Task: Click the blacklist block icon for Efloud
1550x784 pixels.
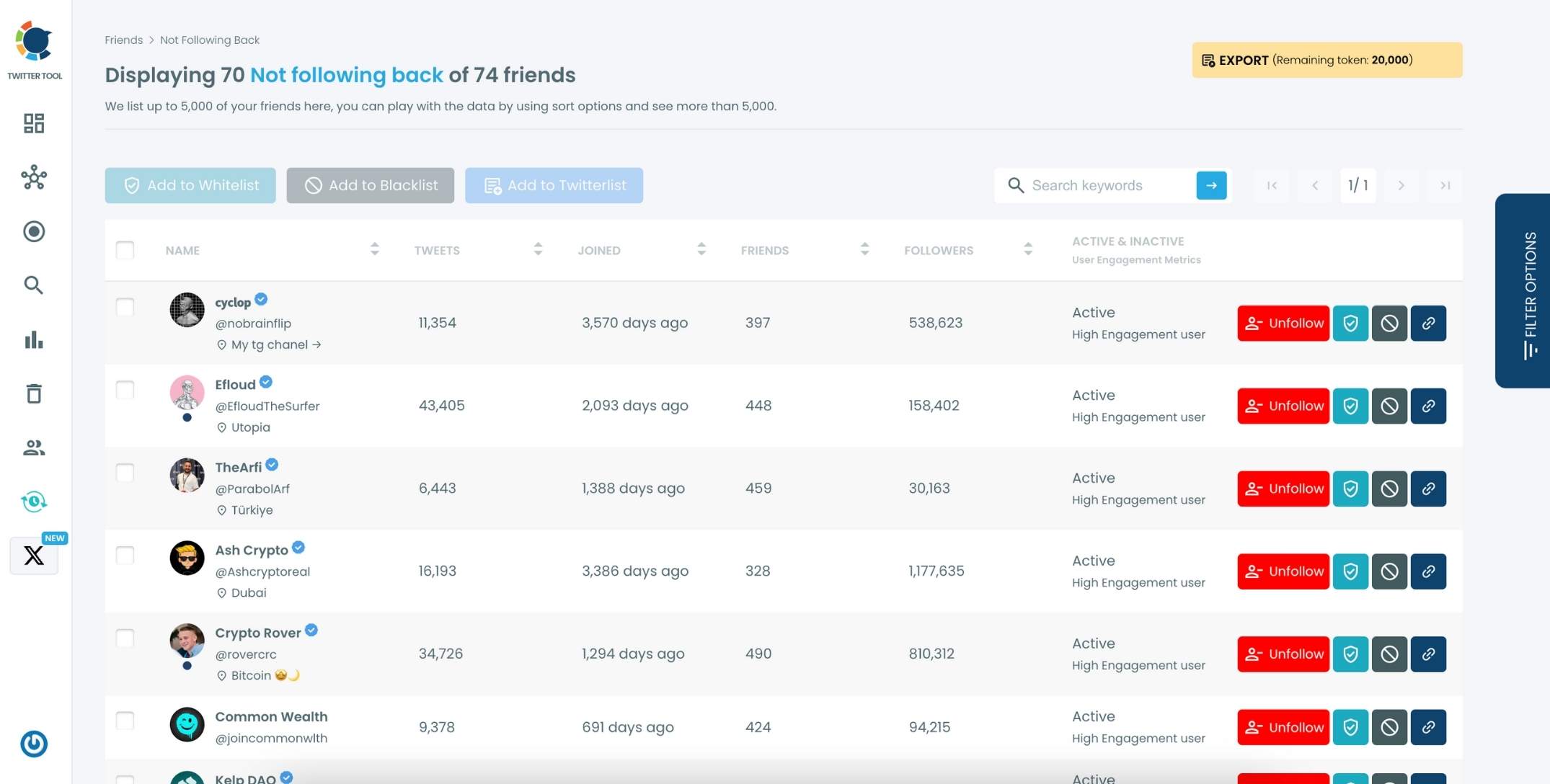Action: [x=1390, y=406]
